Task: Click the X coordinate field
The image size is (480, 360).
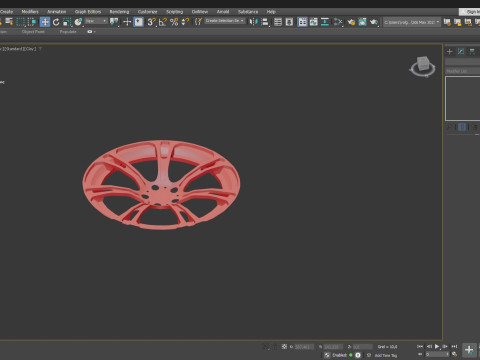Action: click(x=304, y=347)
